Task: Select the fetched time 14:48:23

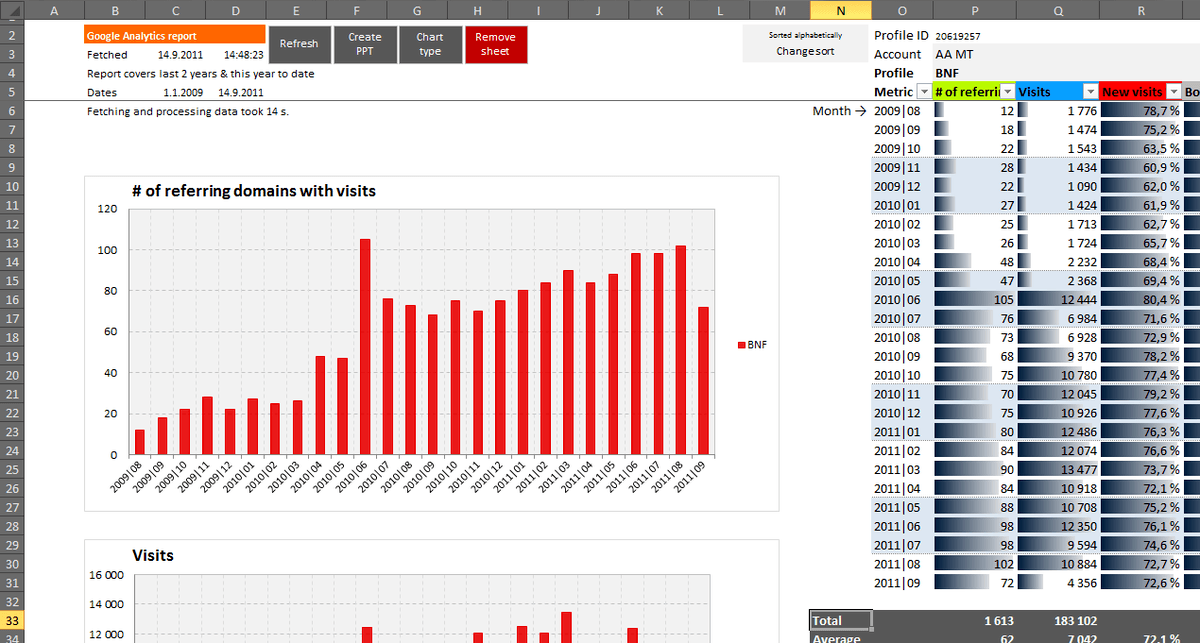Action: point(243,55)
